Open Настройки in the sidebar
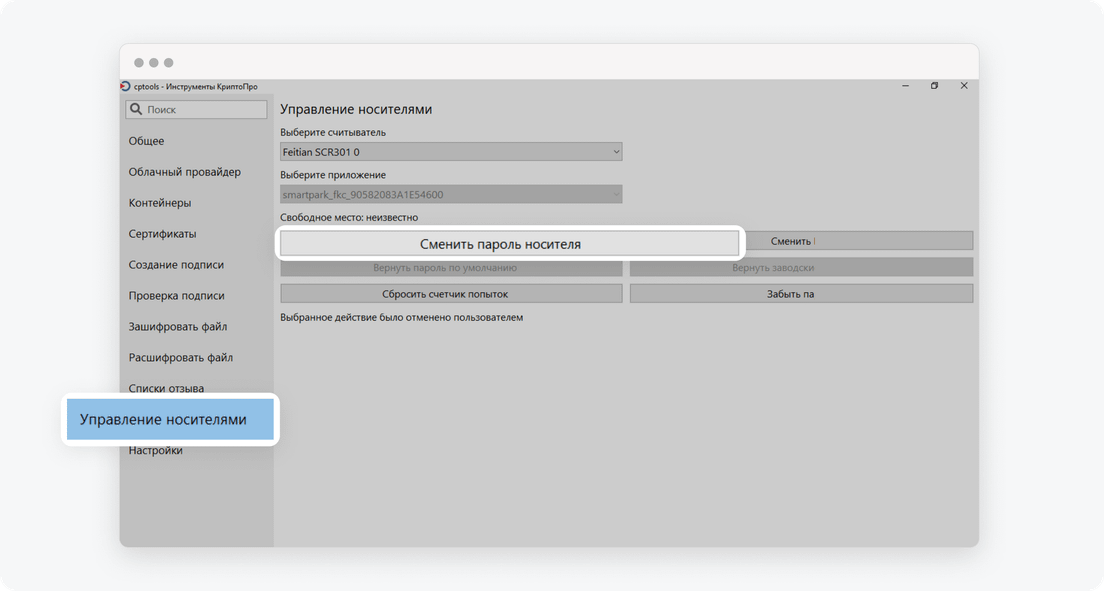This screenshot has width=1104, height=591. (x=156, y=451)
